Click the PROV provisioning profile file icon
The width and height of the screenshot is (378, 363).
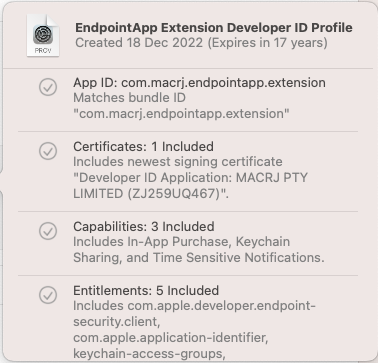43,35
